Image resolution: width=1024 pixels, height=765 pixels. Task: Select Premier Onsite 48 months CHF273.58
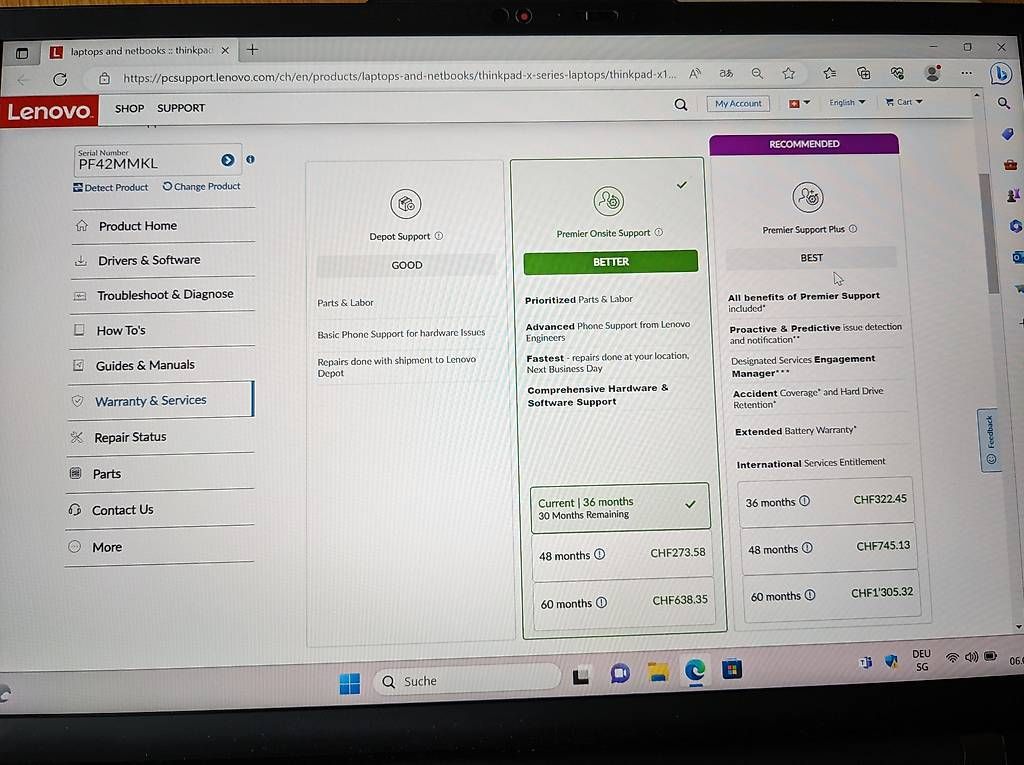click(622, 555)
